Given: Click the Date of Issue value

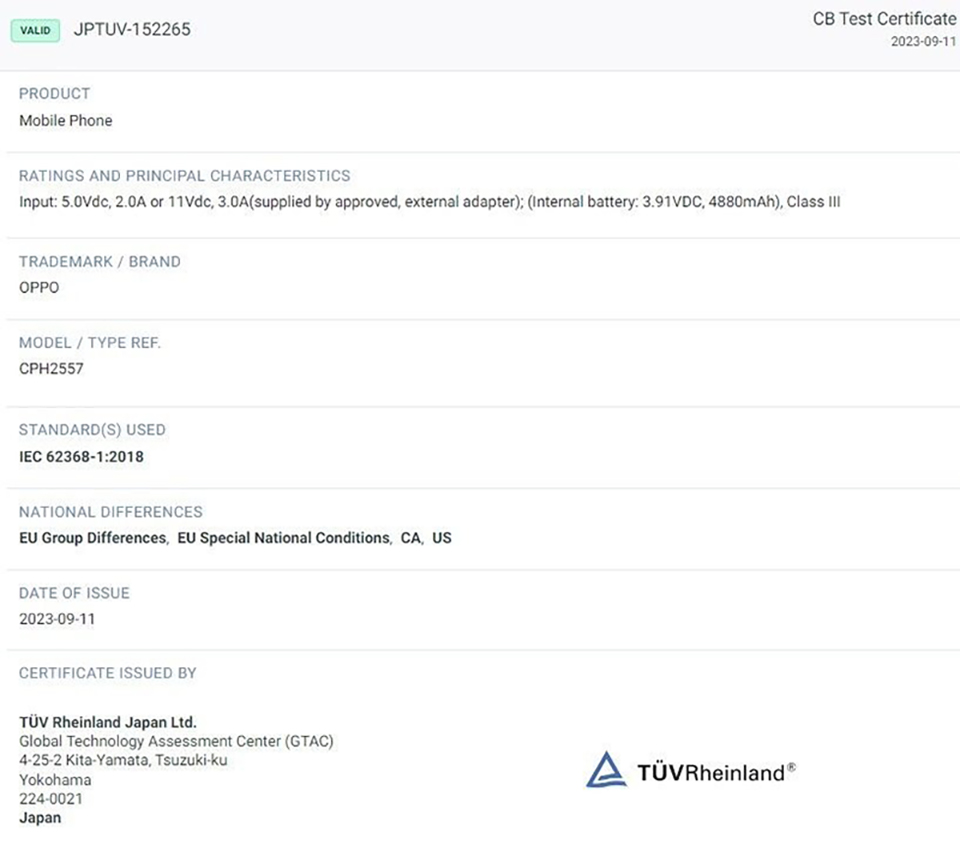Looking at the screenshot, I should click(x=57, y=619).
